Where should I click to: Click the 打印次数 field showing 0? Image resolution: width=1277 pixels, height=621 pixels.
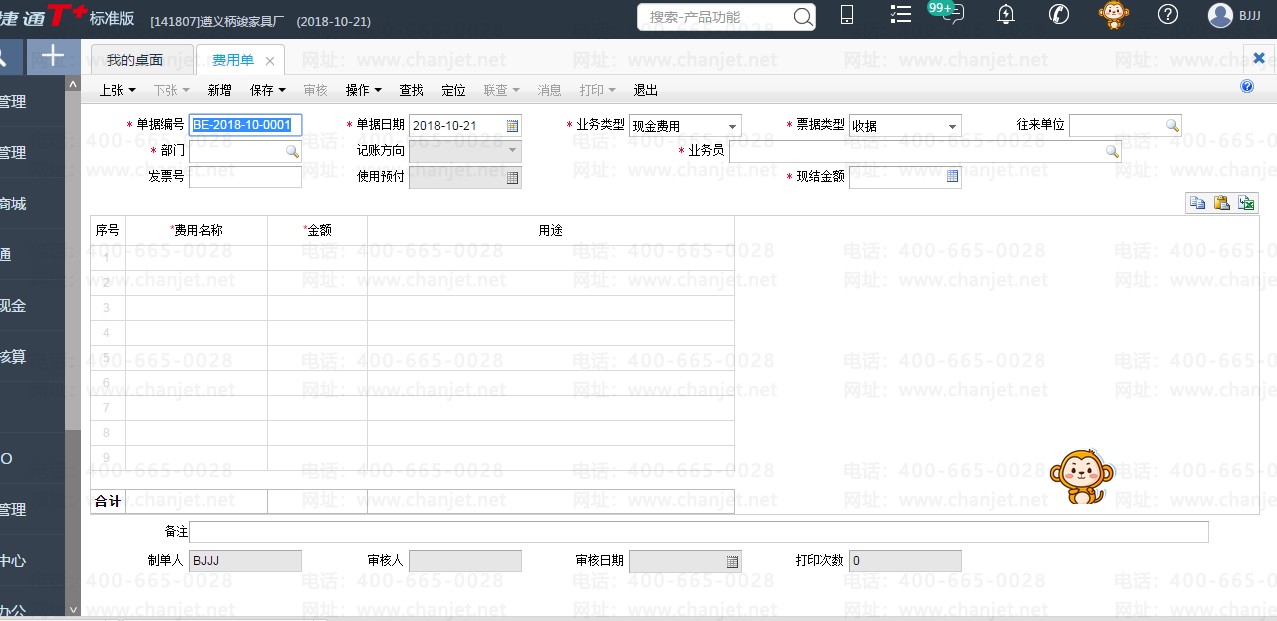coord(905,561)
